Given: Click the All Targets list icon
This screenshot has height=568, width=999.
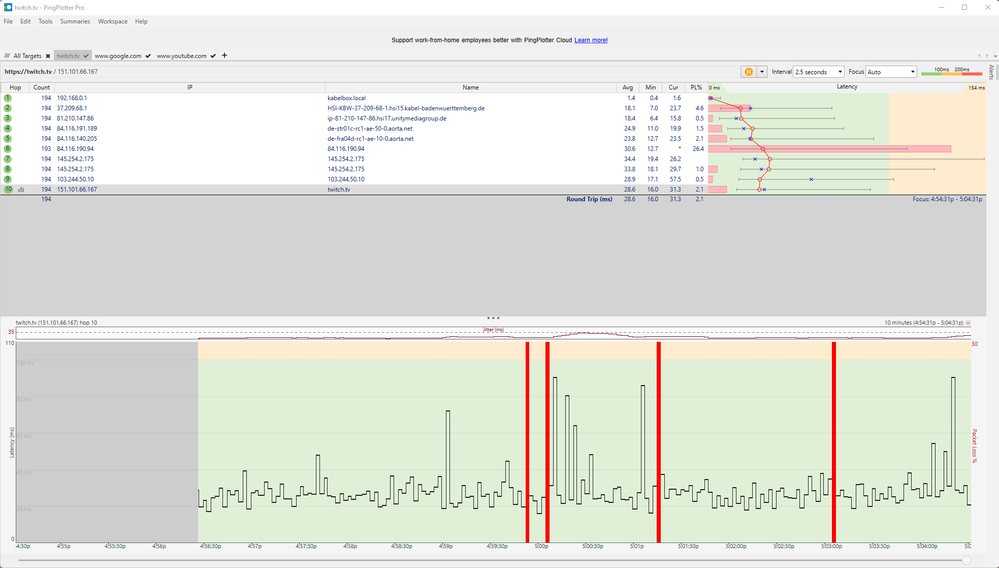Looking at the screenshot, I should (x=7, y=56).
